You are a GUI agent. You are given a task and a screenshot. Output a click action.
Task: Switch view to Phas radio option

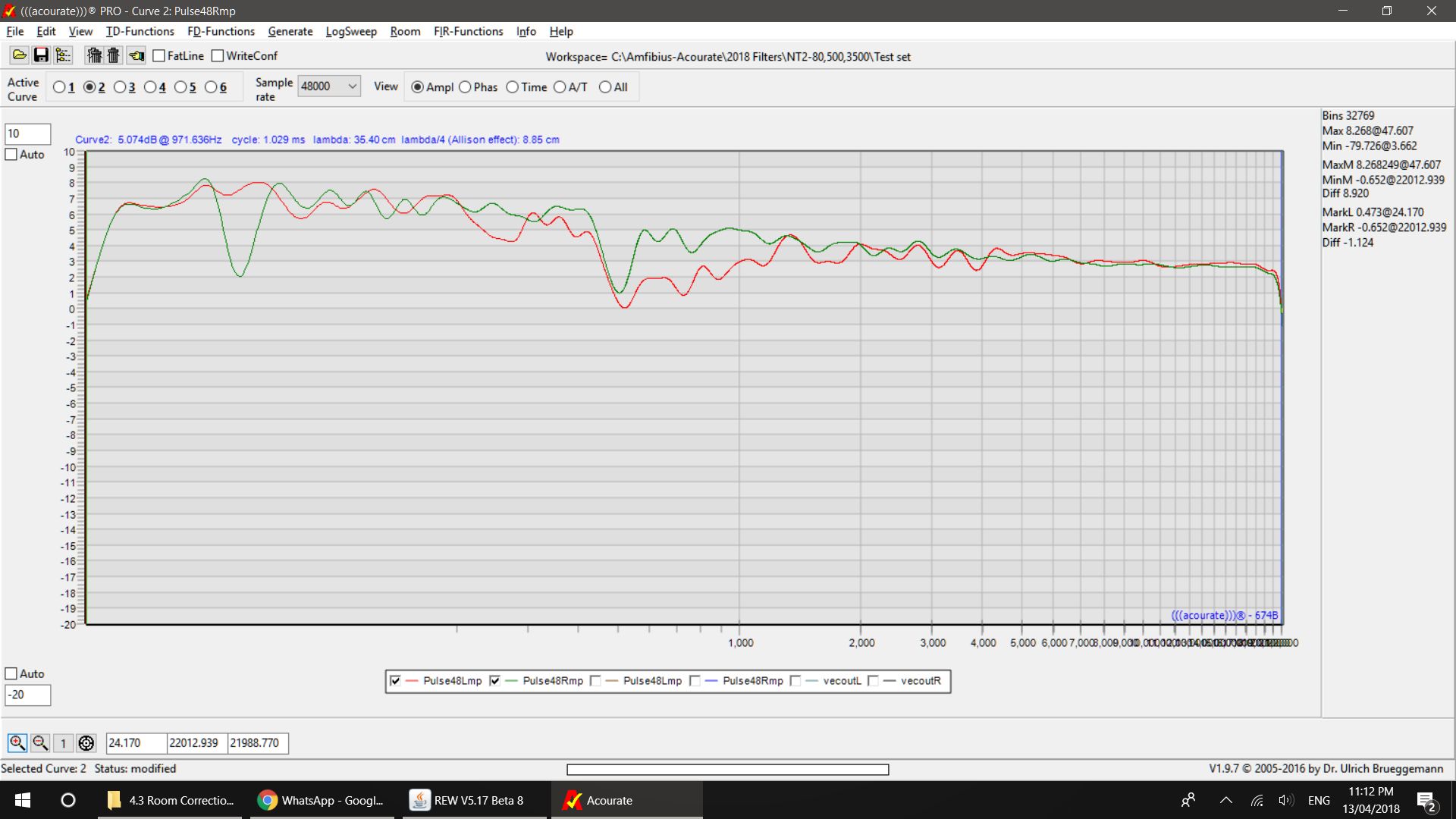click(465, 87)
